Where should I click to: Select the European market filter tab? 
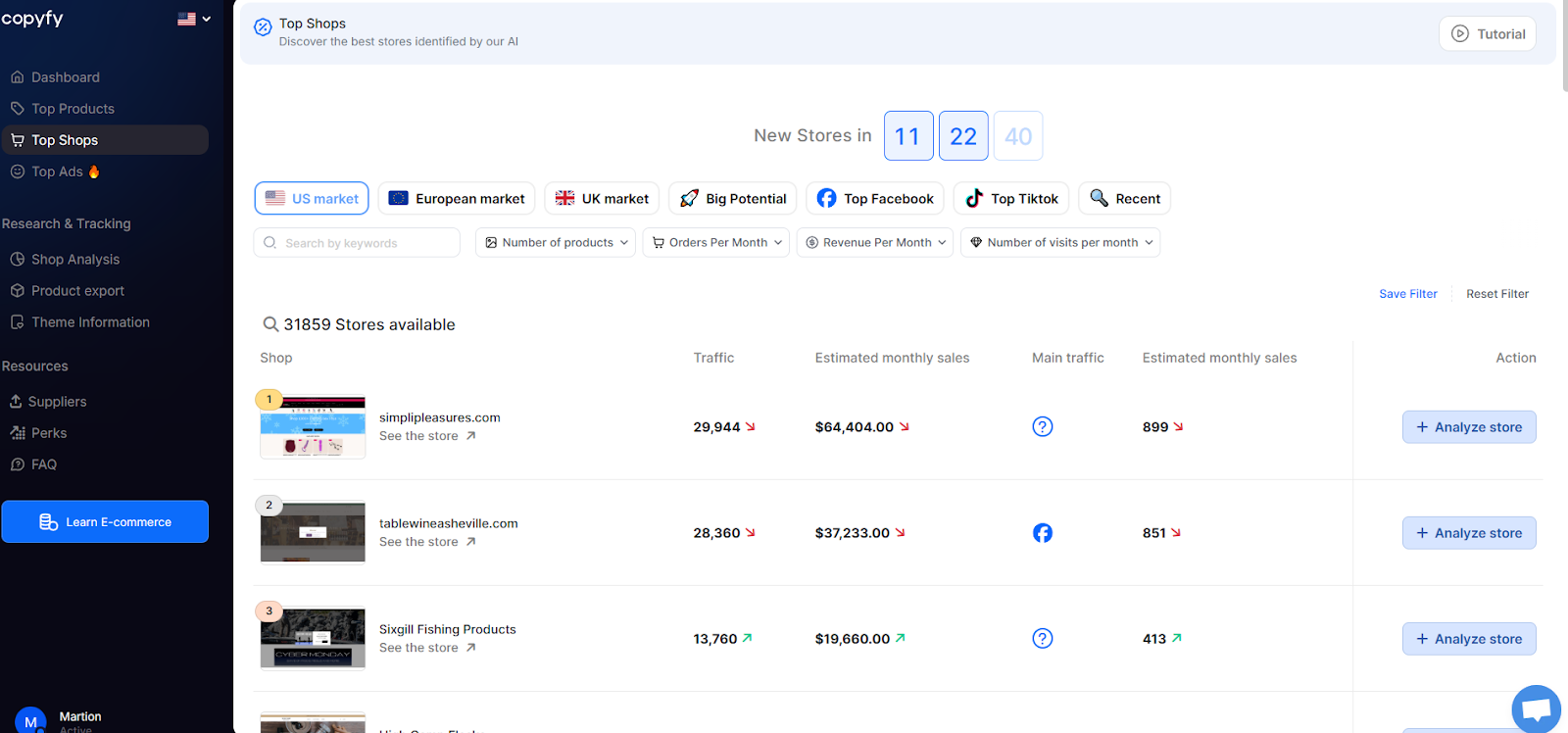(457, 198)
